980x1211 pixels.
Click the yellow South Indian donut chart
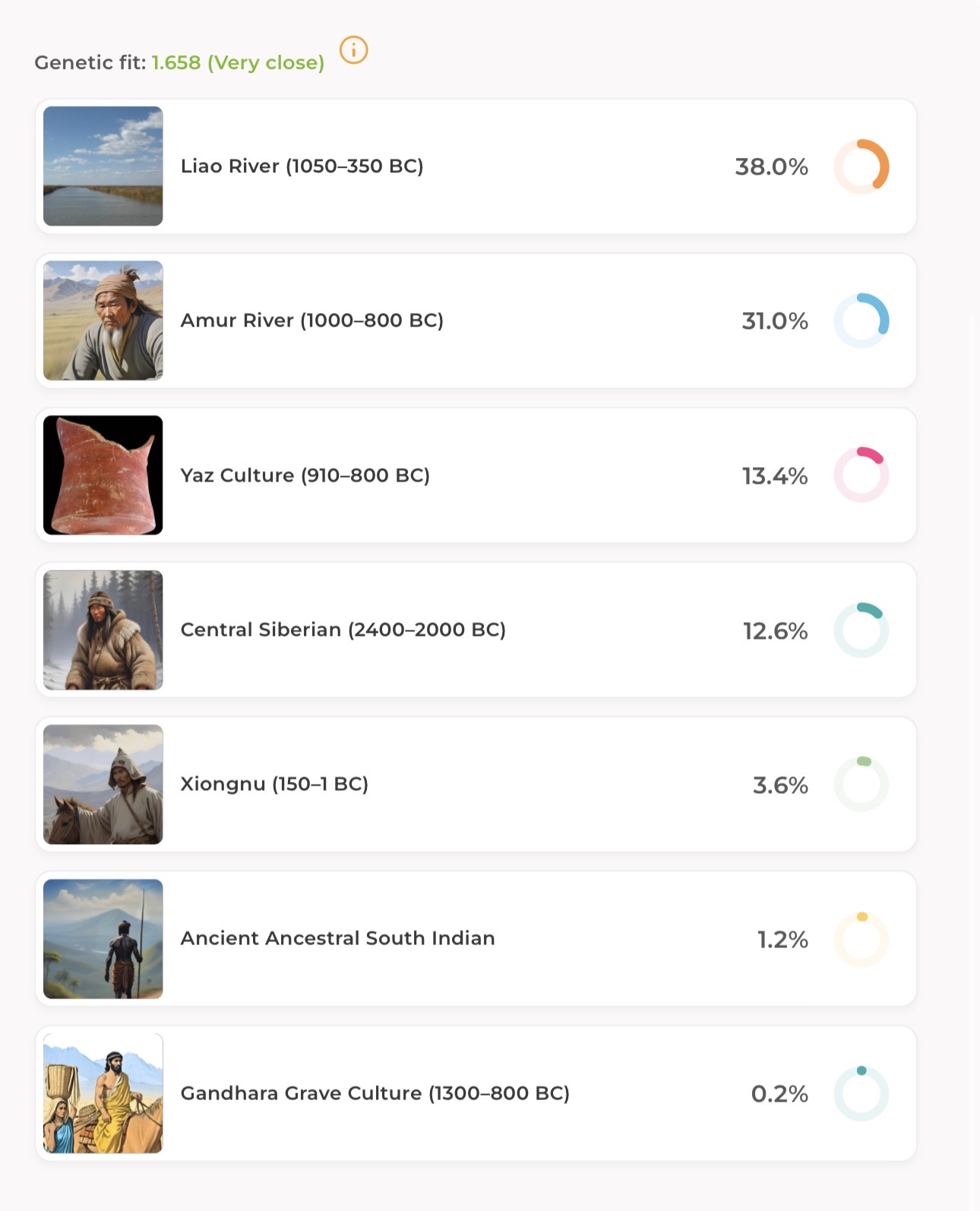[x=861, y=939]
